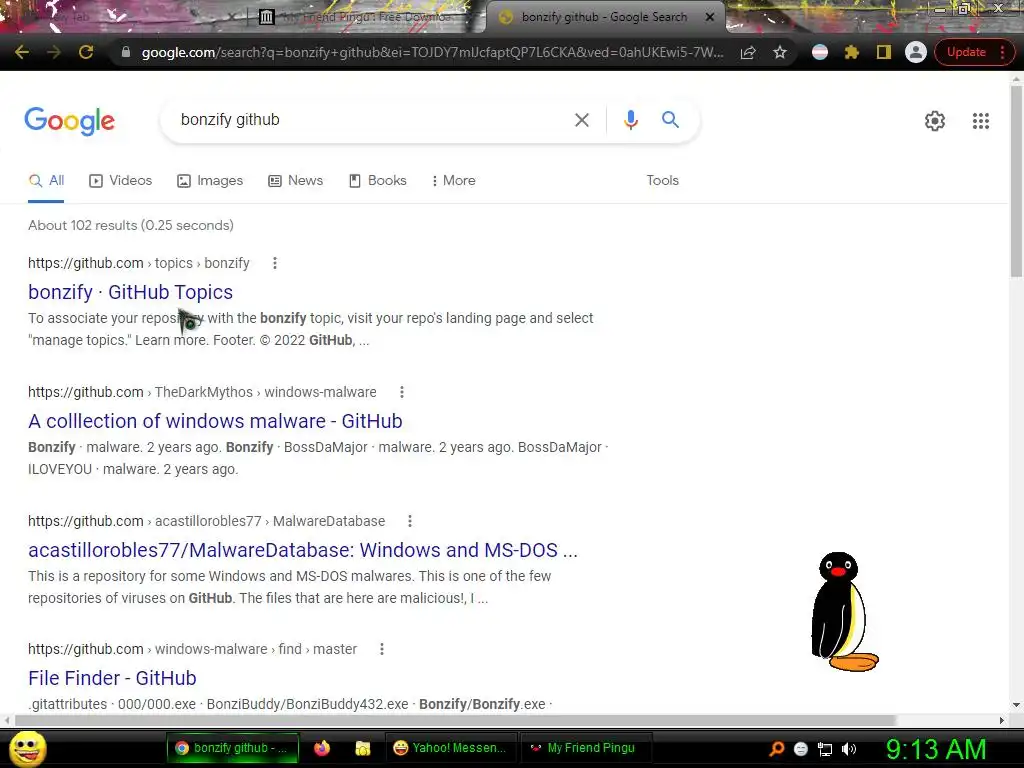Open options for the github.com topics bonzify result
1024x768 pixels.
[x=275, y=263]
